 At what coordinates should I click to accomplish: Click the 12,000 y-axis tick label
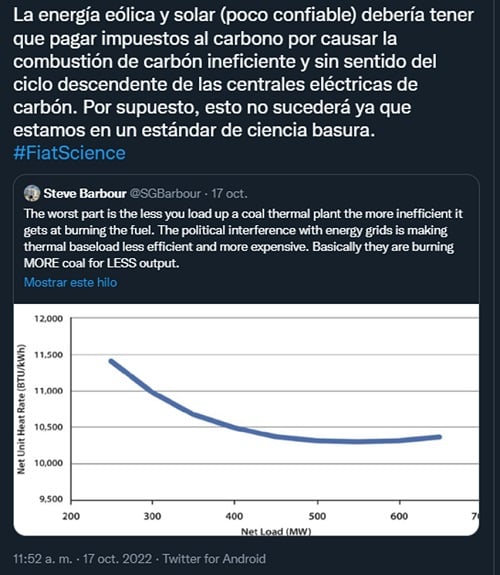click(x=49, y=318)
